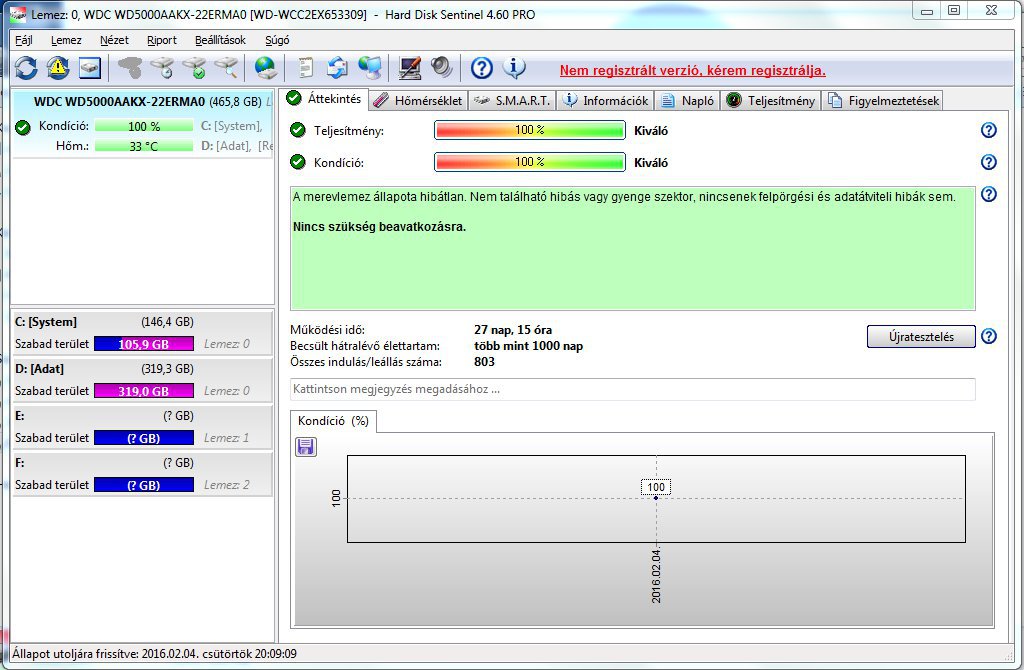Click the comment field 'Kattintson megjegyzés megadásához'
1024x670 pixels.
[x=632, y=389]
